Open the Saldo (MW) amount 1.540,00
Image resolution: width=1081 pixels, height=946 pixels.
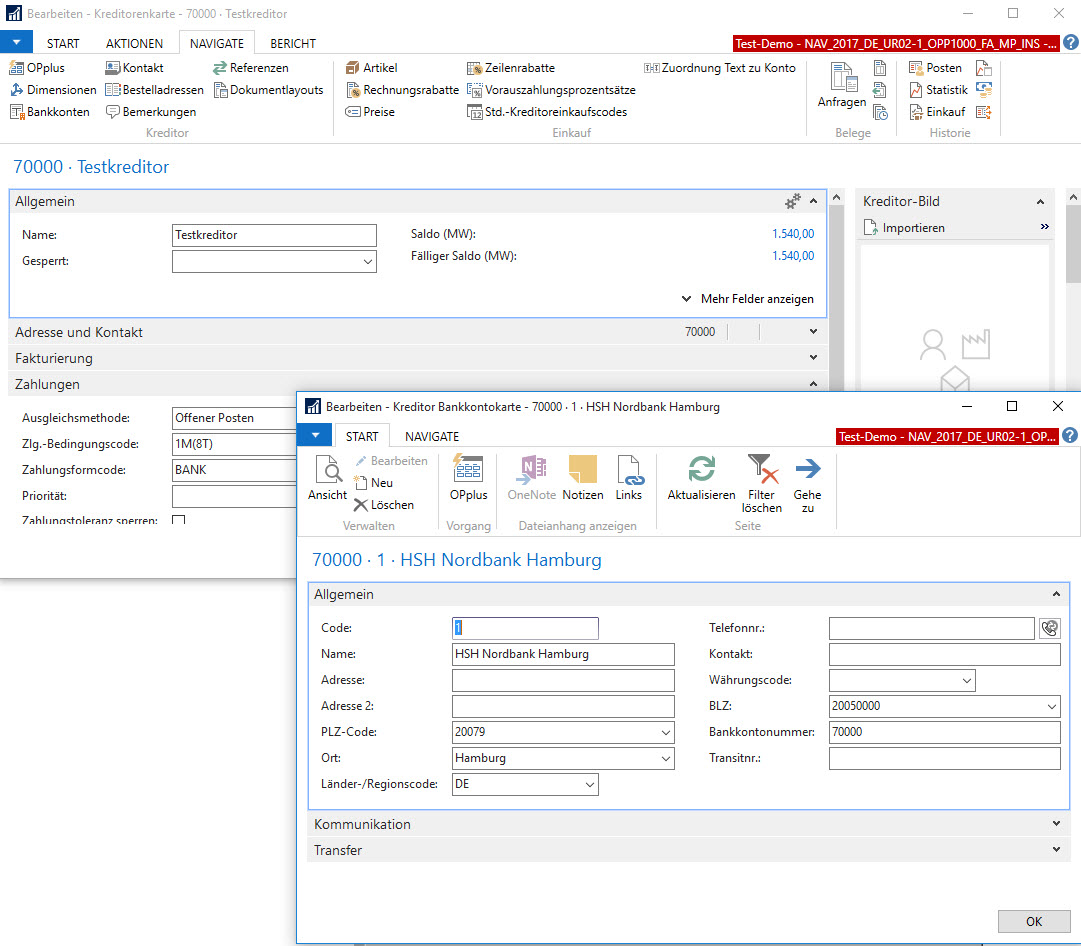click(793, 234)
